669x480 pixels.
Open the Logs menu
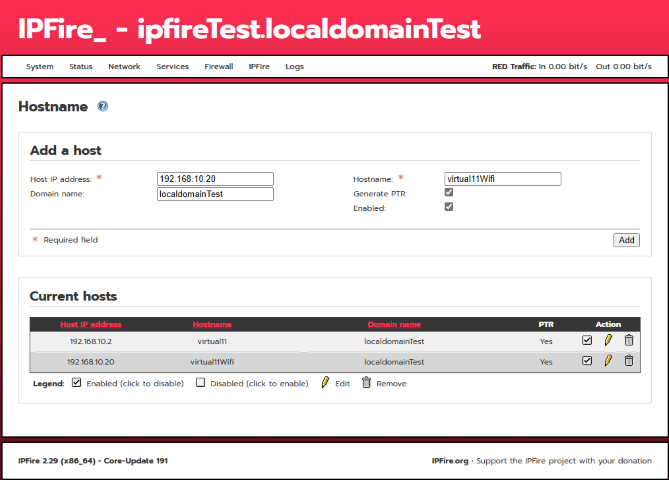pos(294,67)
